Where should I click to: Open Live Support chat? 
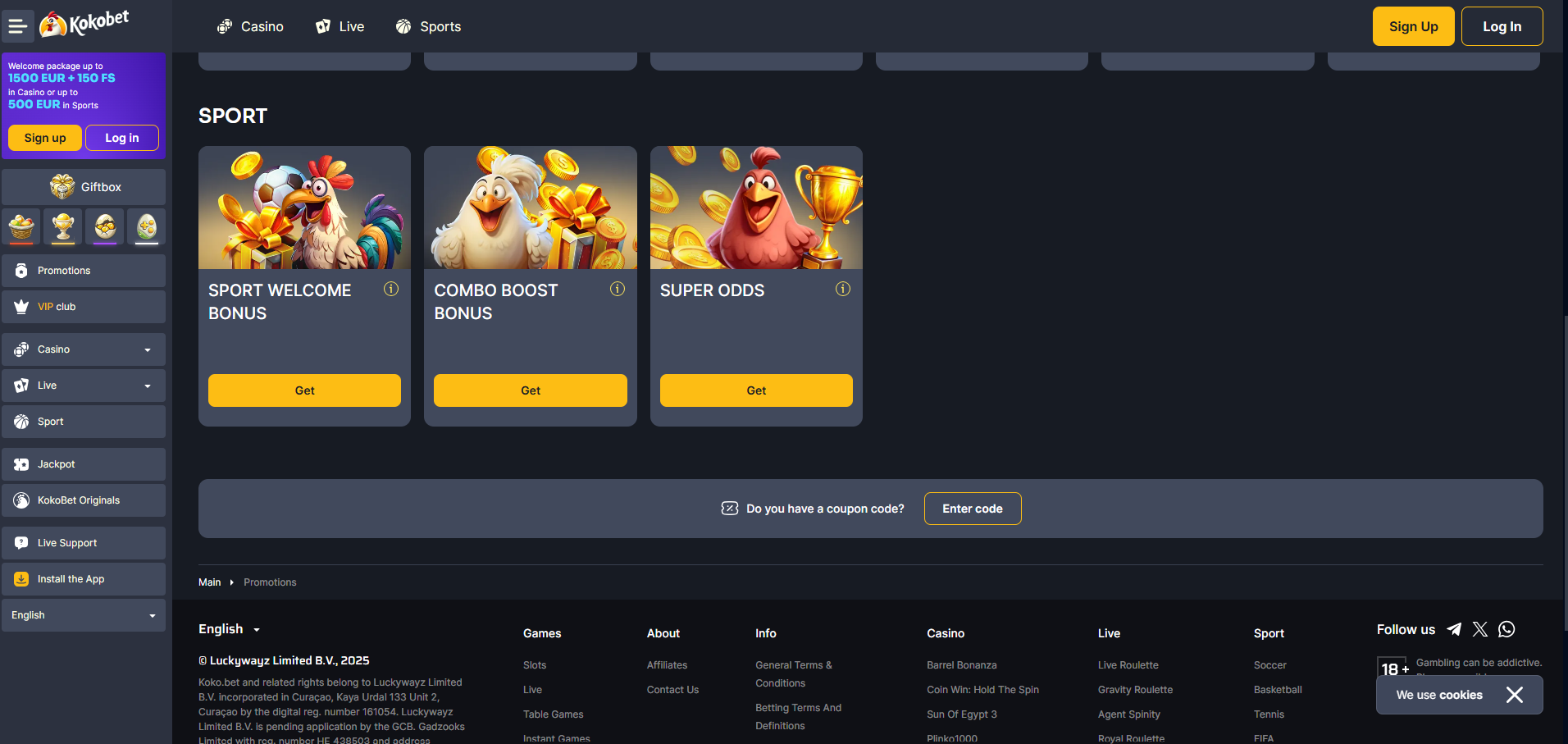pos(84,543)
